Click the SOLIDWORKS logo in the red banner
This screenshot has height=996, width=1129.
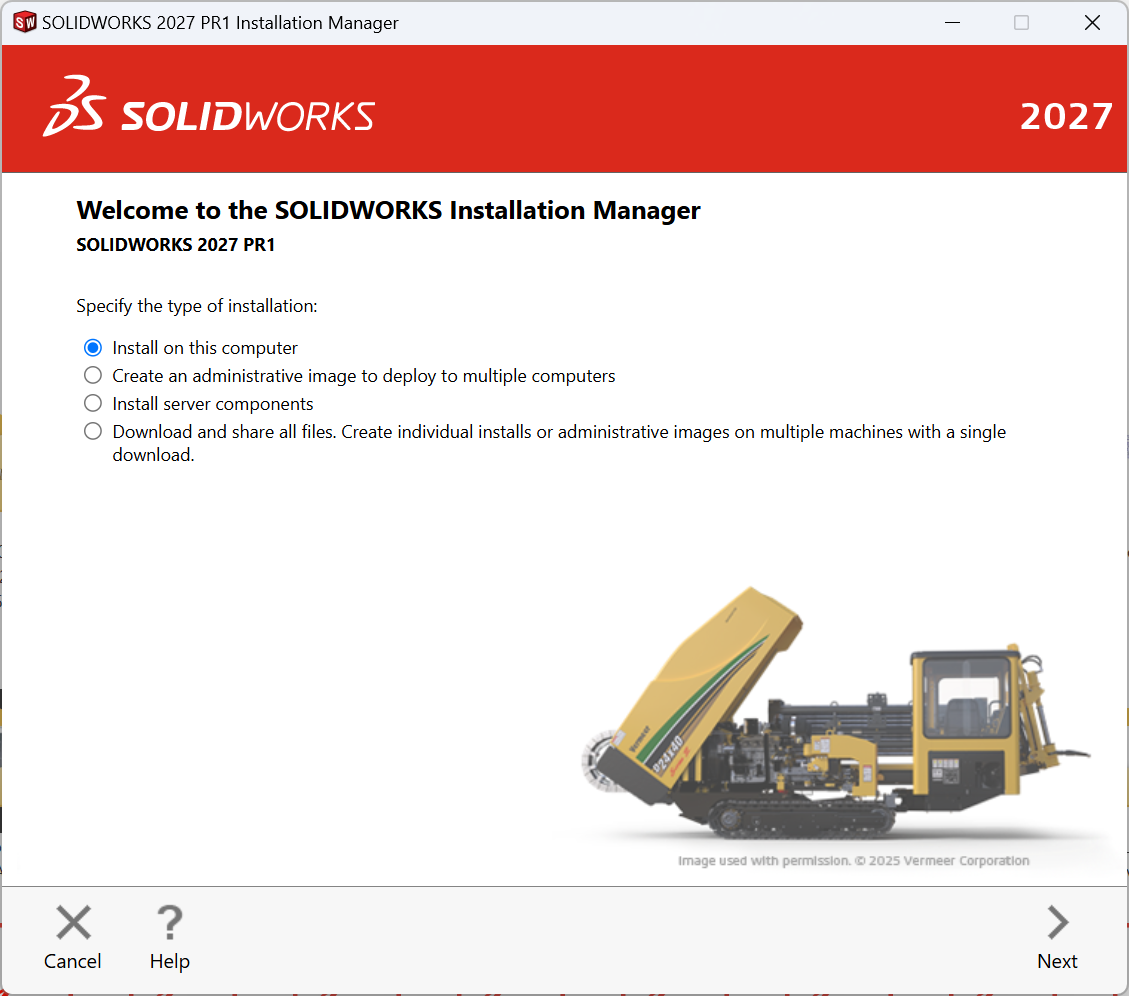[209, 108]
